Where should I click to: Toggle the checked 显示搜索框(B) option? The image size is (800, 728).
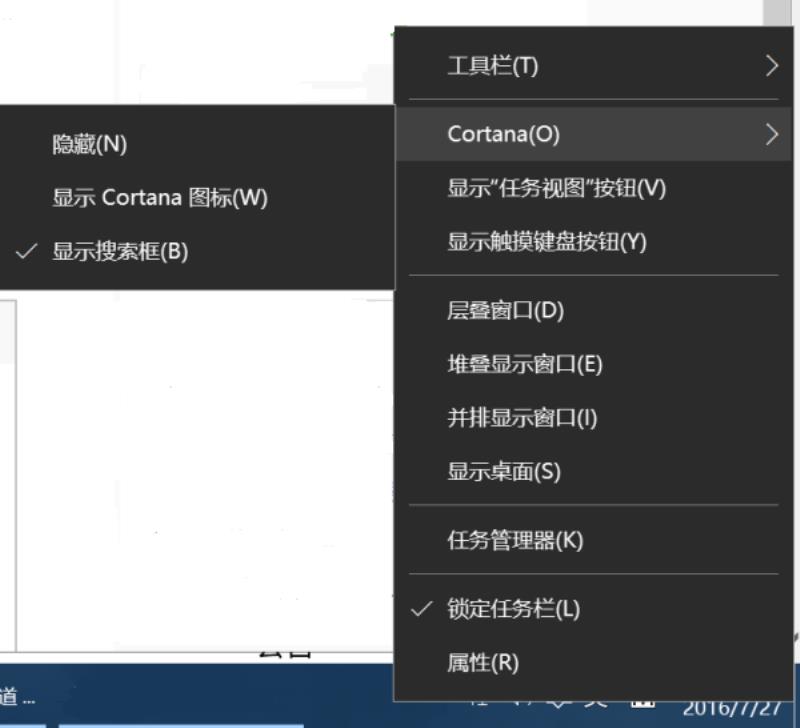tap(197, 252)
